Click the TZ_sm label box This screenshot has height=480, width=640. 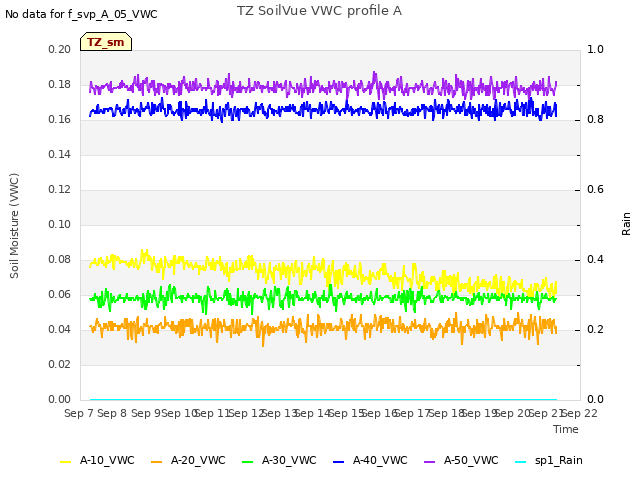coord(106,42)
